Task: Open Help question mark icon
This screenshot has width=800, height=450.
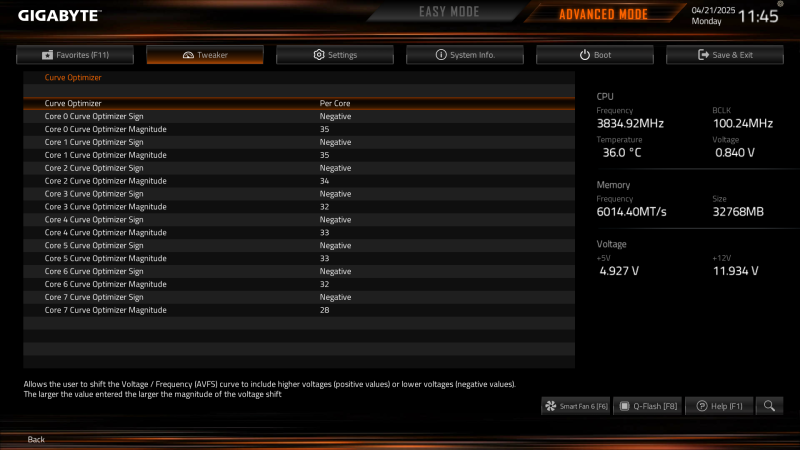Action: [702, 406]
